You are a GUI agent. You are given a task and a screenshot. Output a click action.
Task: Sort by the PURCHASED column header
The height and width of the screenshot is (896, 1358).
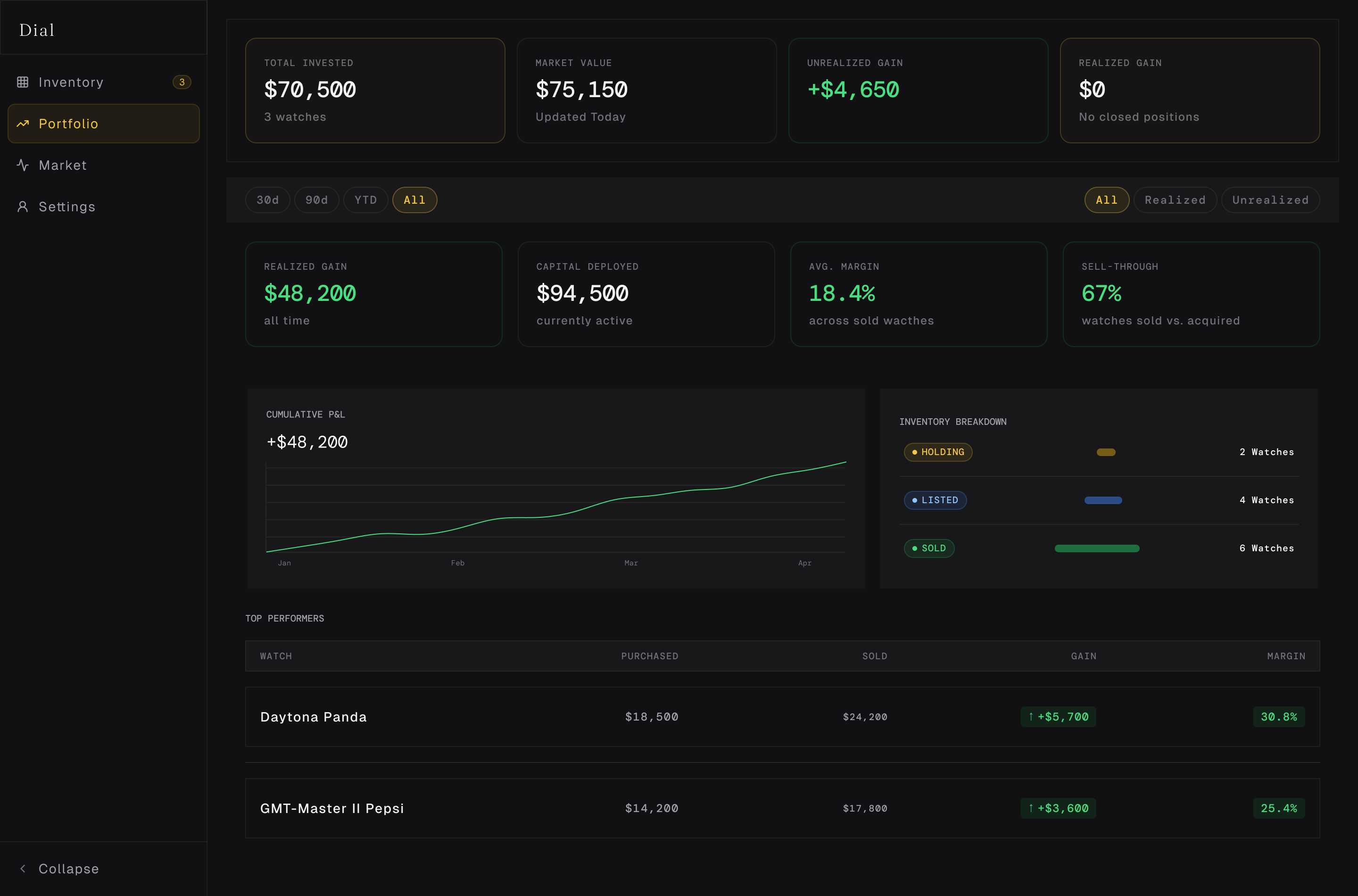[x=650, y=656]
